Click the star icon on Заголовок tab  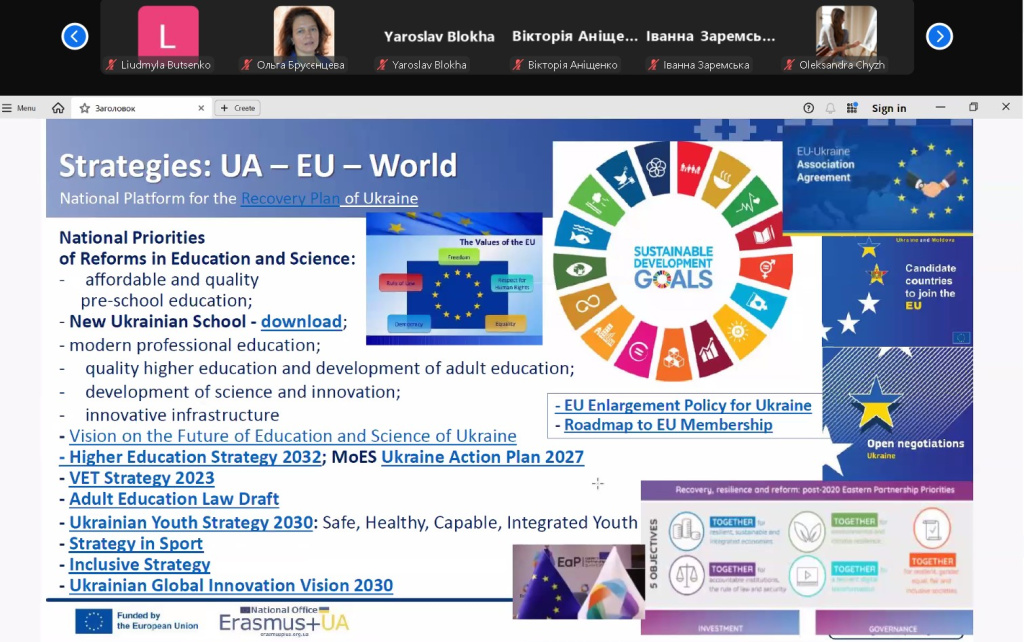tap(84, 108)
